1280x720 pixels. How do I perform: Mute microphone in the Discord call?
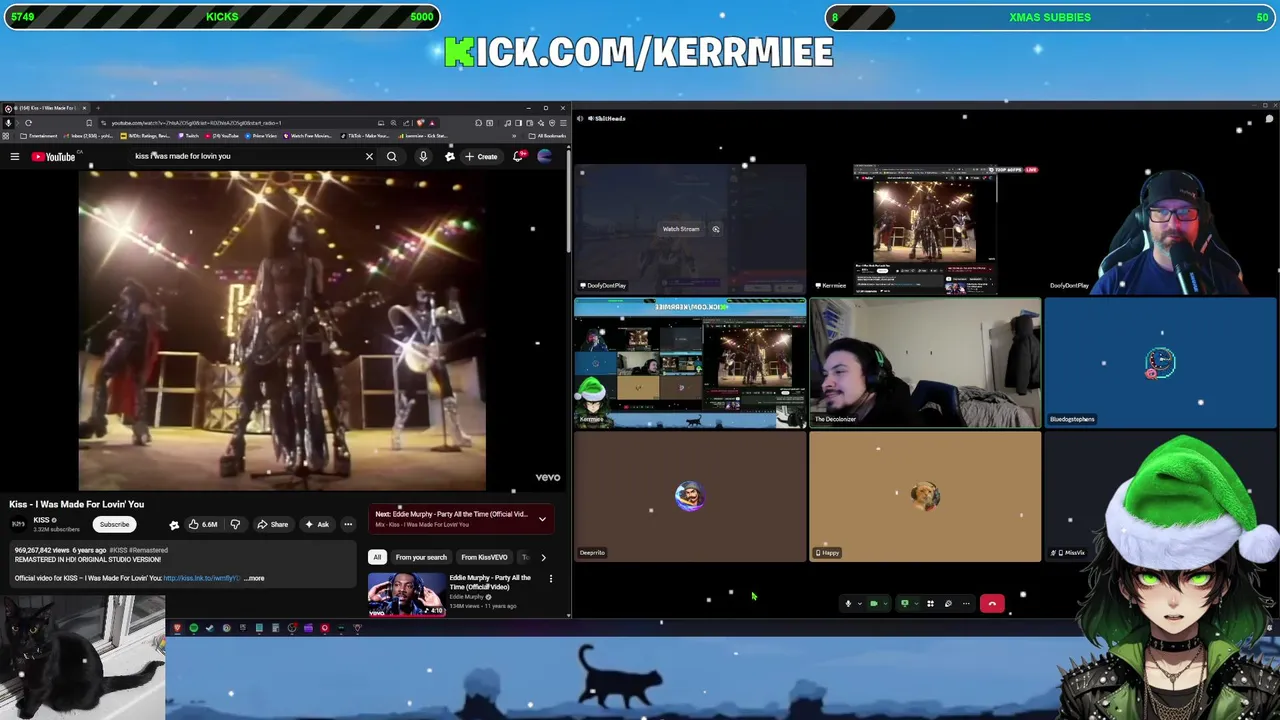[x=848, y=603]
